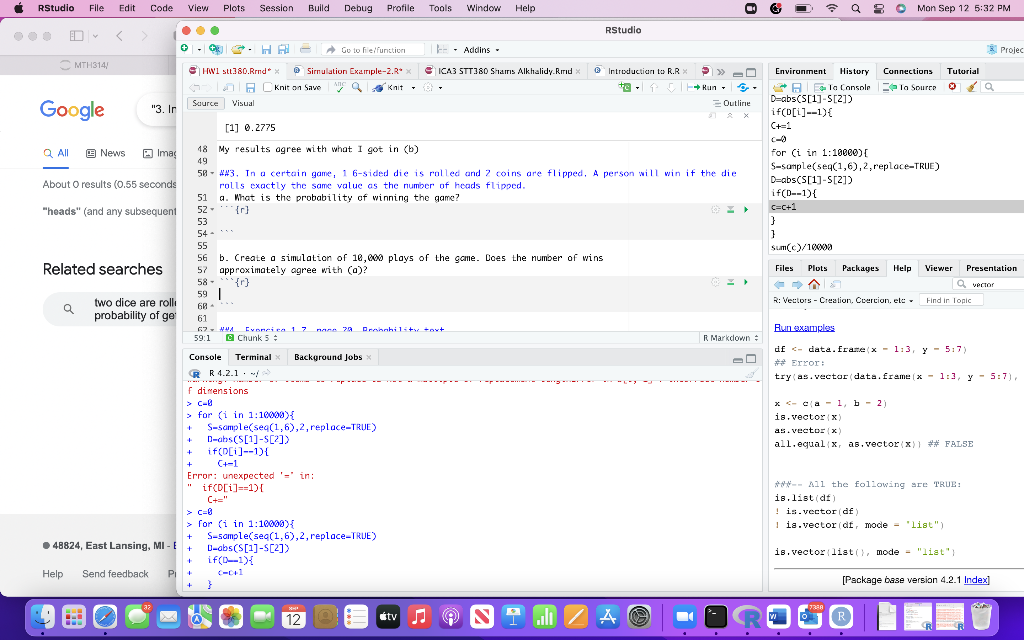Open the help topic title dropdown
The width and height of the screenshot is (1024, 640).
842,300
